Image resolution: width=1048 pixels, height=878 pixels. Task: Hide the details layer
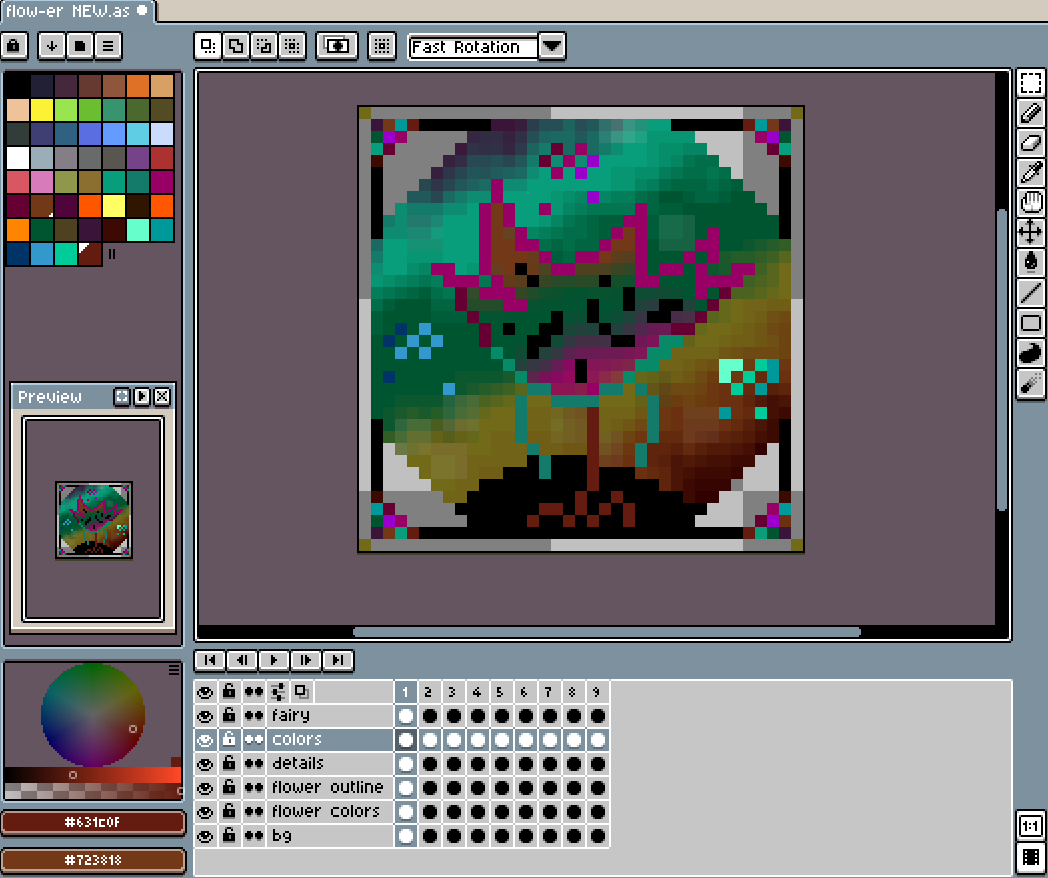click(205, 764)
